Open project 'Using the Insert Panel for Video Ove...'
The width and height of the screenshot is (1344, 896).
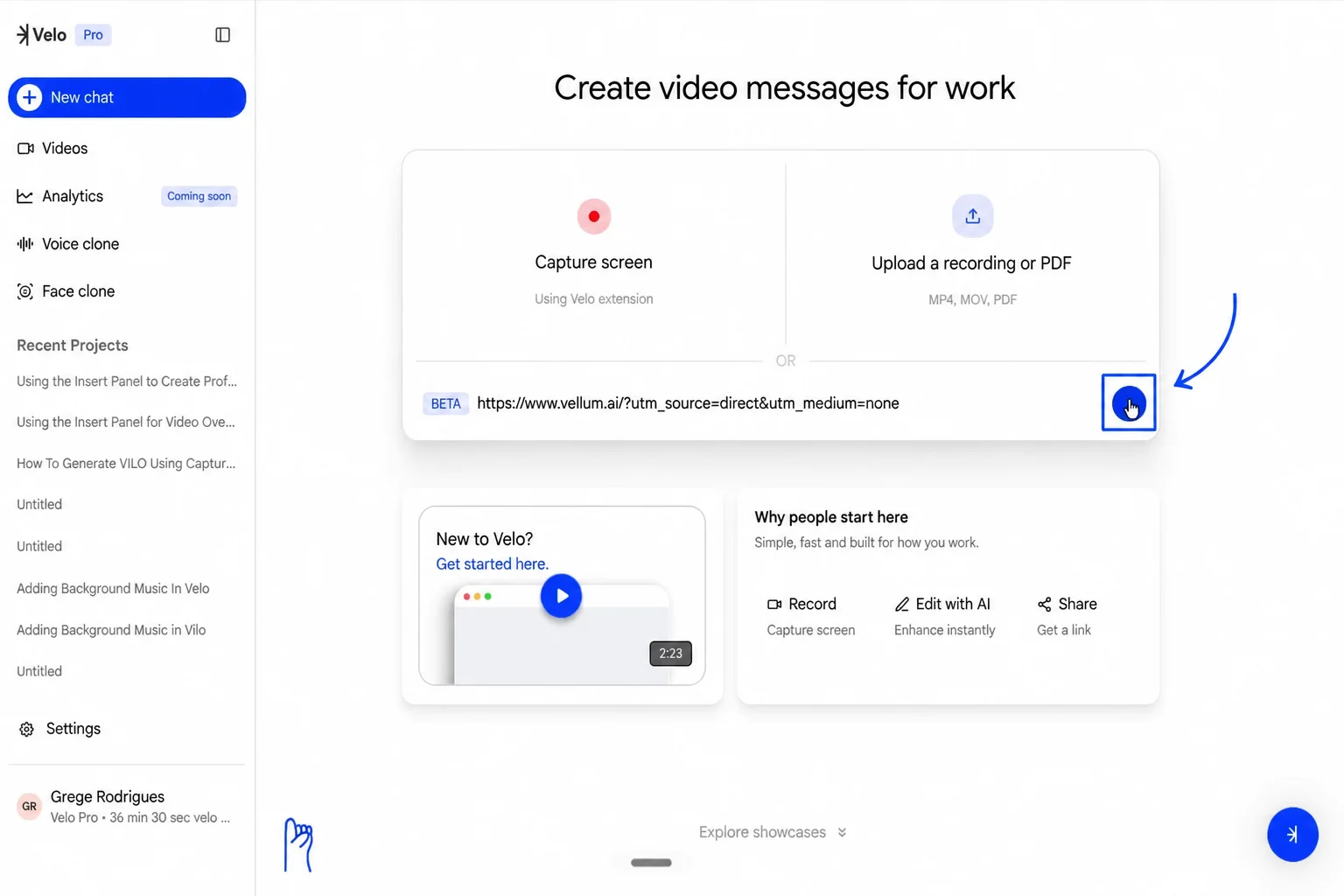point(126,422)
